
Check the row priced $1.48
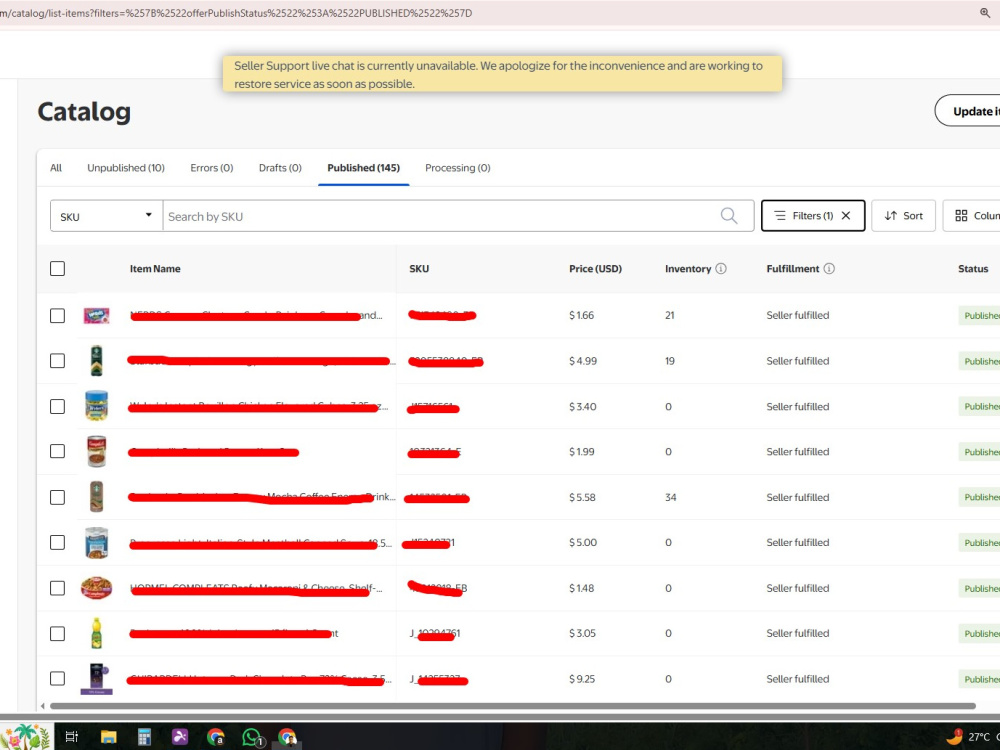click(57, 588)
